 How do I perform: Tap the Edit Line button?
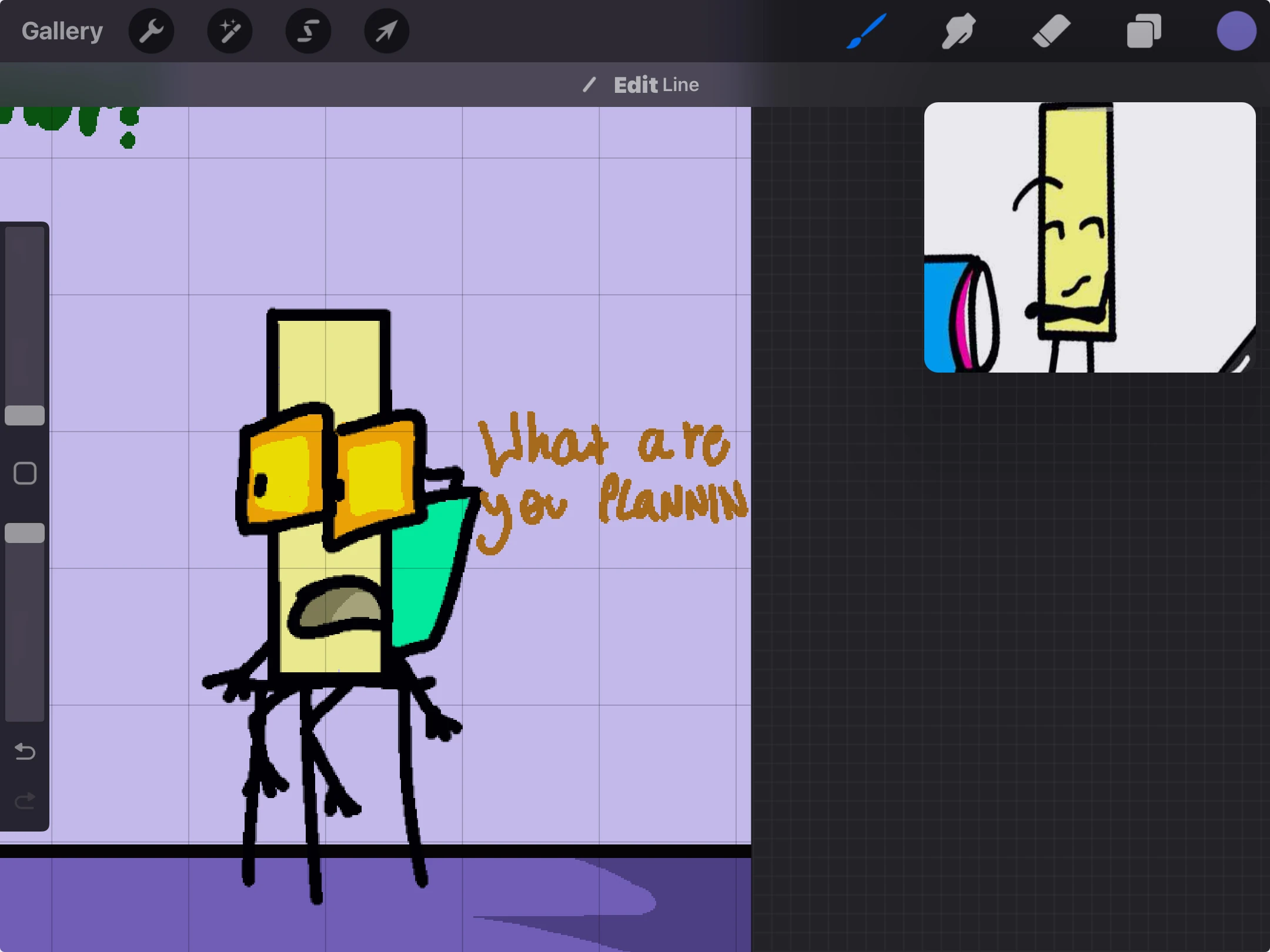tap(656, 85)
